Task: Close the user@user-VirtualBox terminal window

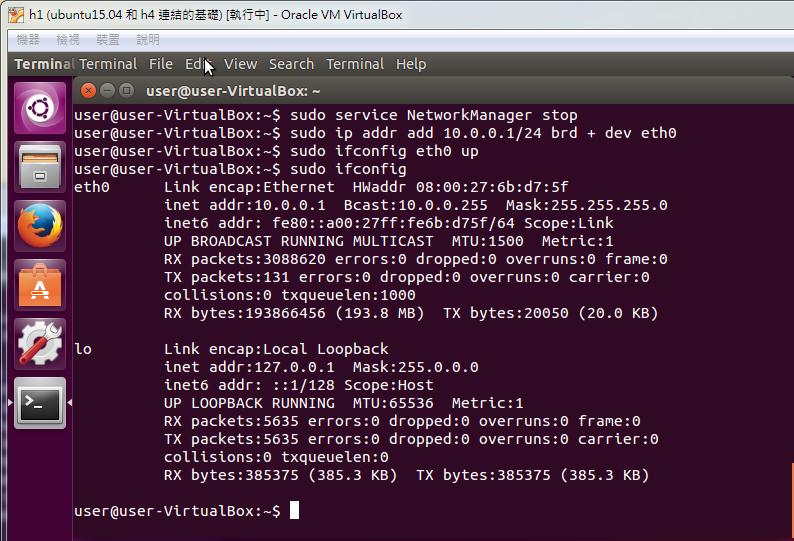Action: click(x=89, y=90)
